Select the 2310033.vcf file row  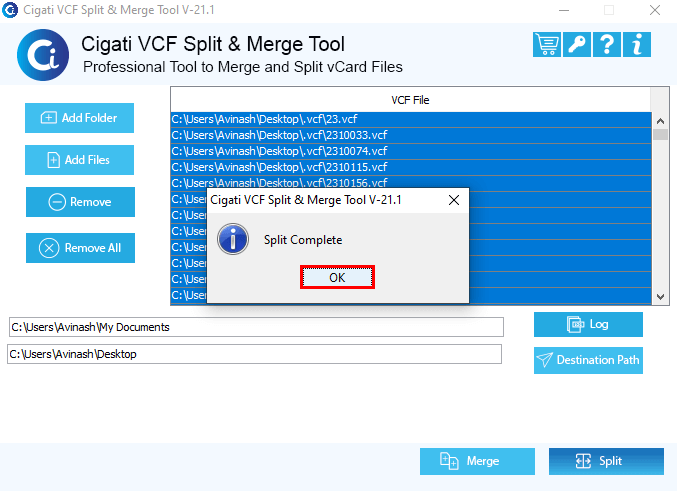(x=411, y=135)
